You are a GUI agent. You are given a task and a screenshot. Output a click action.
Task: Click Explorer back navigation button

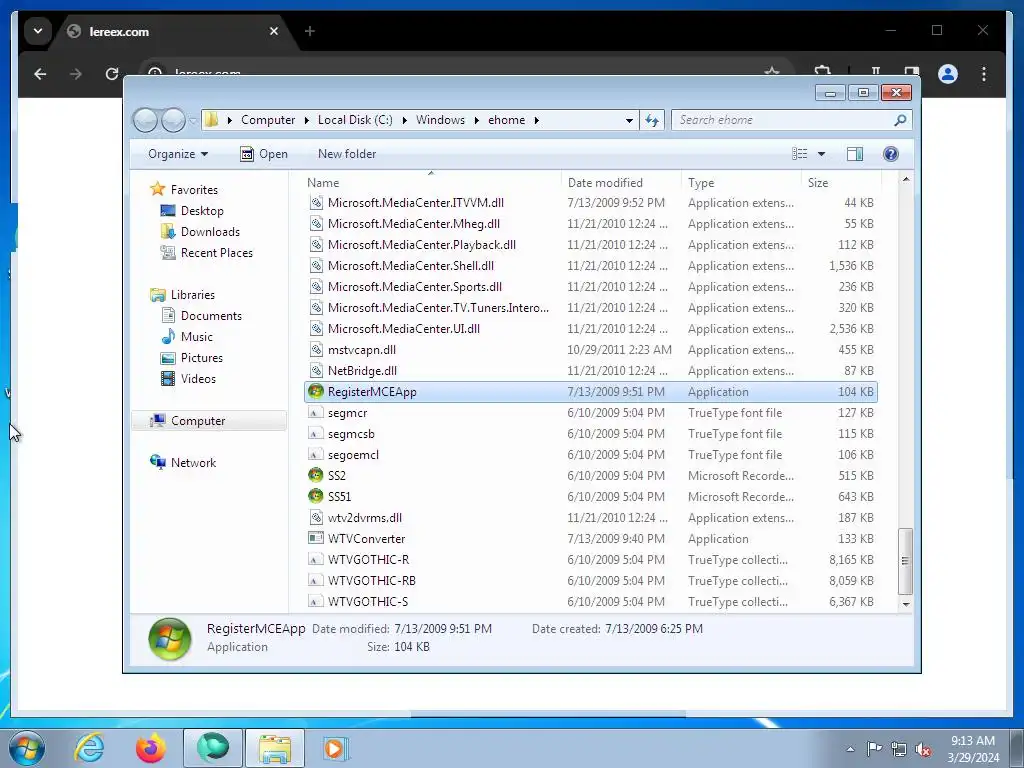pos(145,120)
